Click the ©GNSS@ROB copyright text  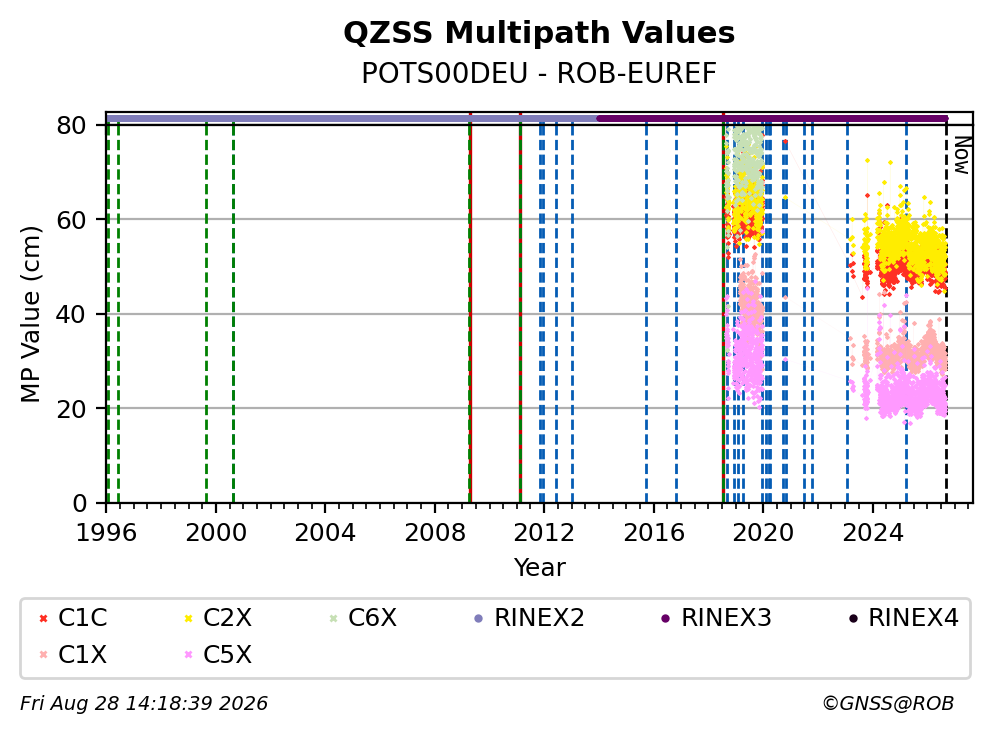(x=888, y=703)
